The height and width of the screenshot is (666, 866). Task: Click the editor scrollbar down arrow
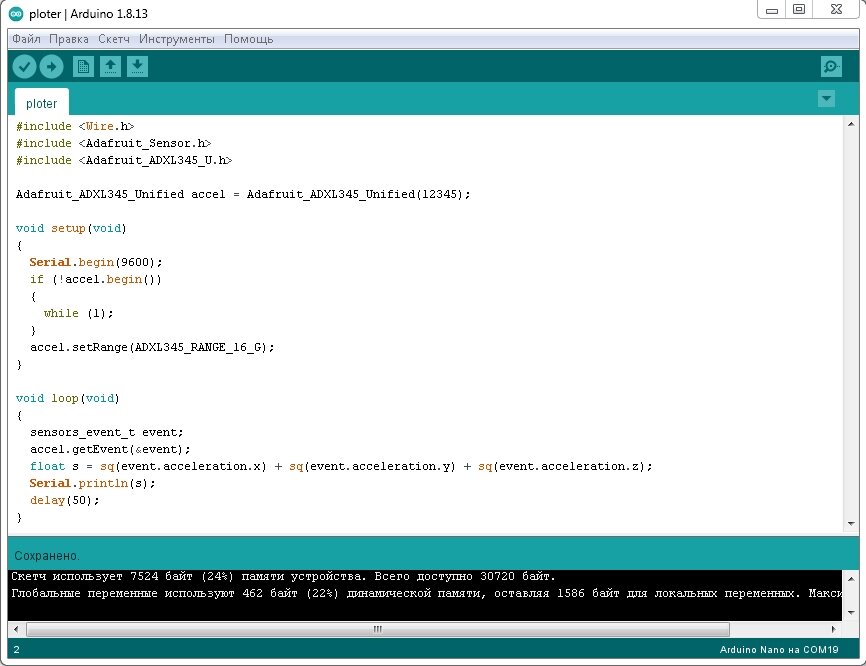851,523
